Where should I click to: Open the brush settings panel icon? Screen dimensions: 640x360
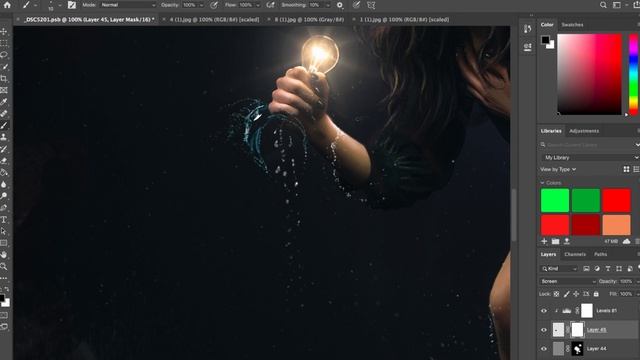tap(72, 5)
